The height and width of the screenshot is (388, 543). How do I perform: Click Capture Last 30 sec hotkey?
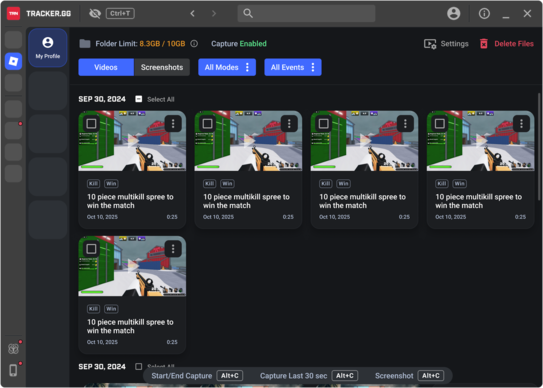coord(309,376)
